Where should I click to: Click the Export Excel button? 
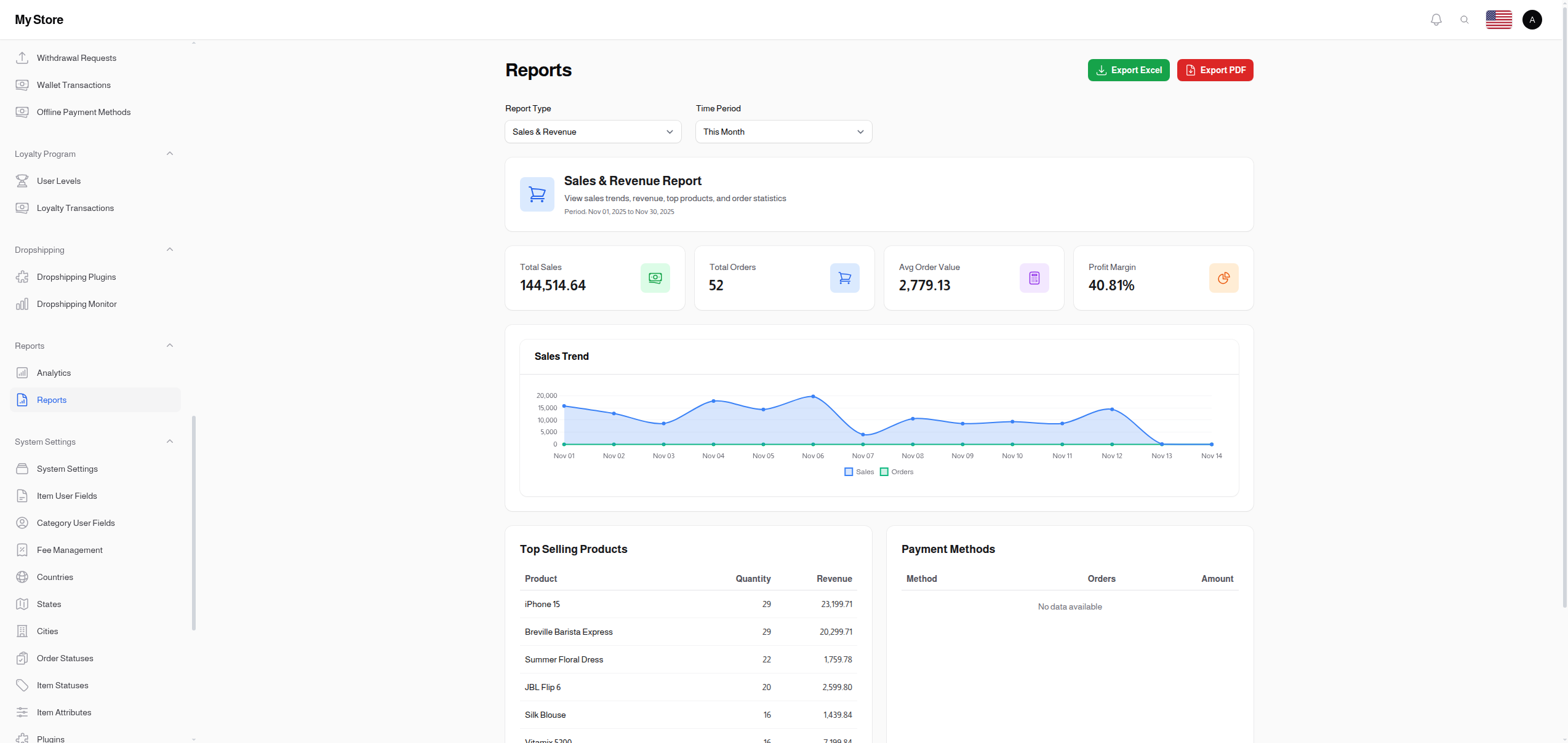point(1128,70)
